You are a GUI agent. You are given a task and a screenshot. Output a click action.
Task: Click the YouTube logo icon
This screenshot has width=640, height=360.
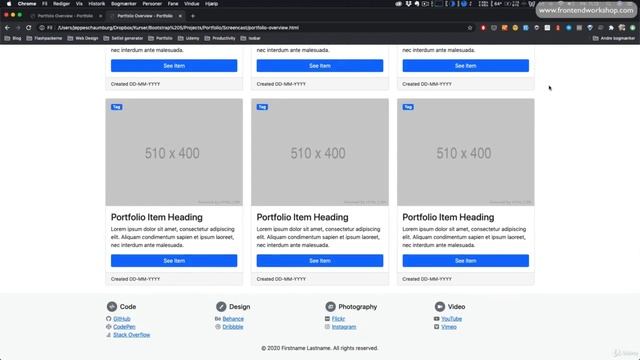coord(437,319)
